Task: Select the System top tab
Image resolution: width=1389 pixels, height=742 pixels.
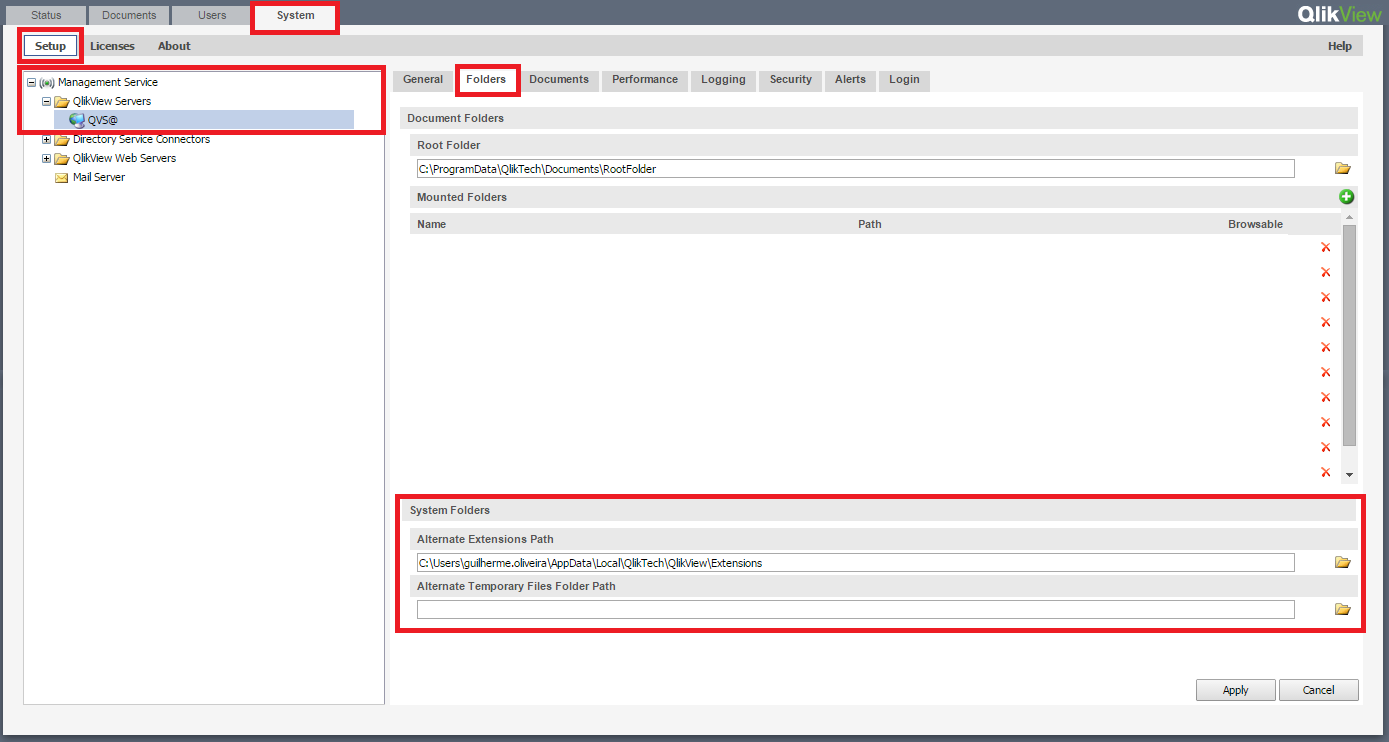Action: click(295, 15)
